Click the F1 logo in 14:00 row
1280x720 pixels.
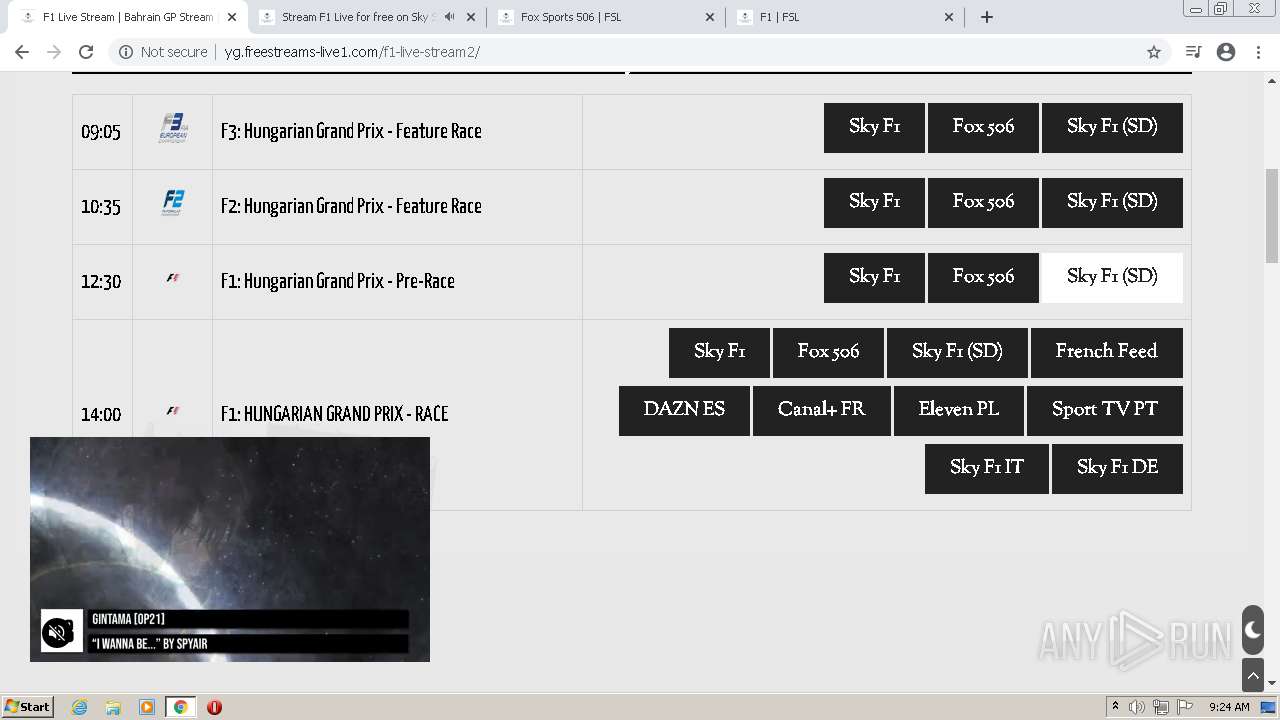[x=172, y=411]
